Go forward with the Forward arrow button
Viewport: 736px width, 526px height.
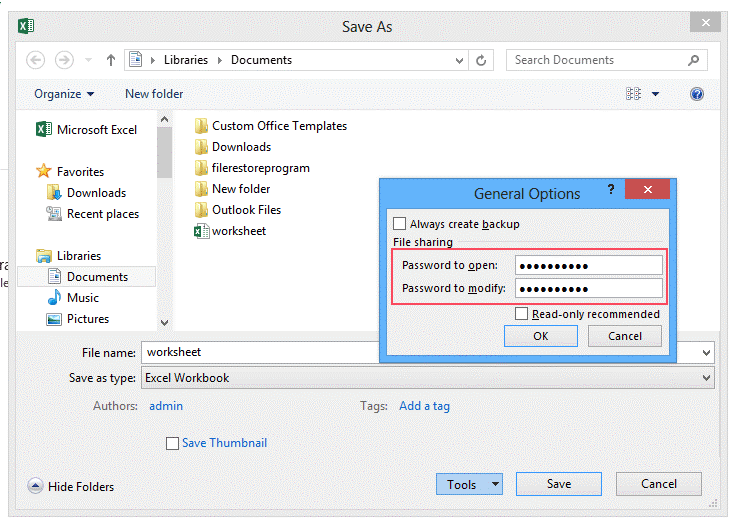pos(64,60)
